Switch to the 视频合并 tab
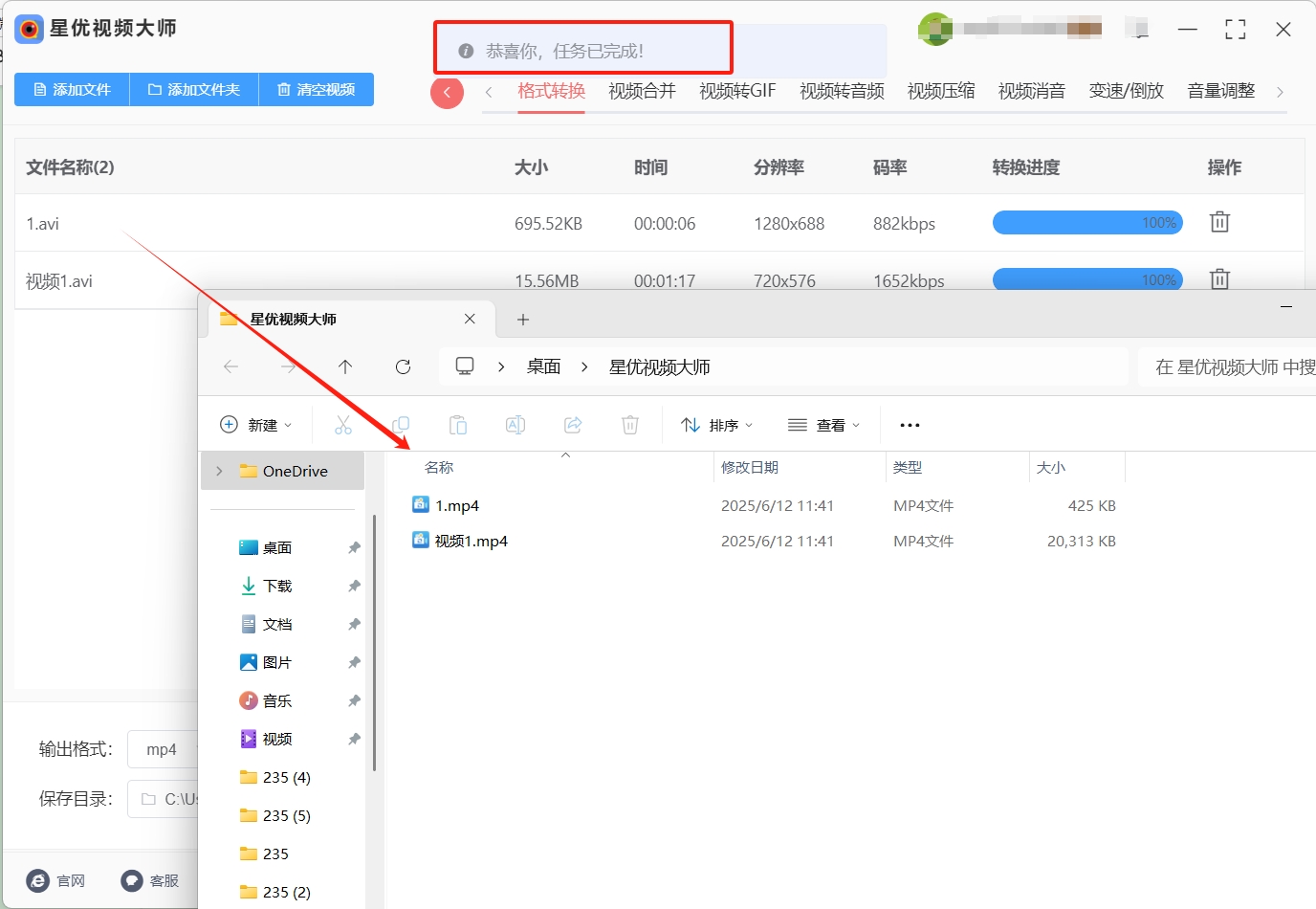1316x909 pixels. coord(642,91)
